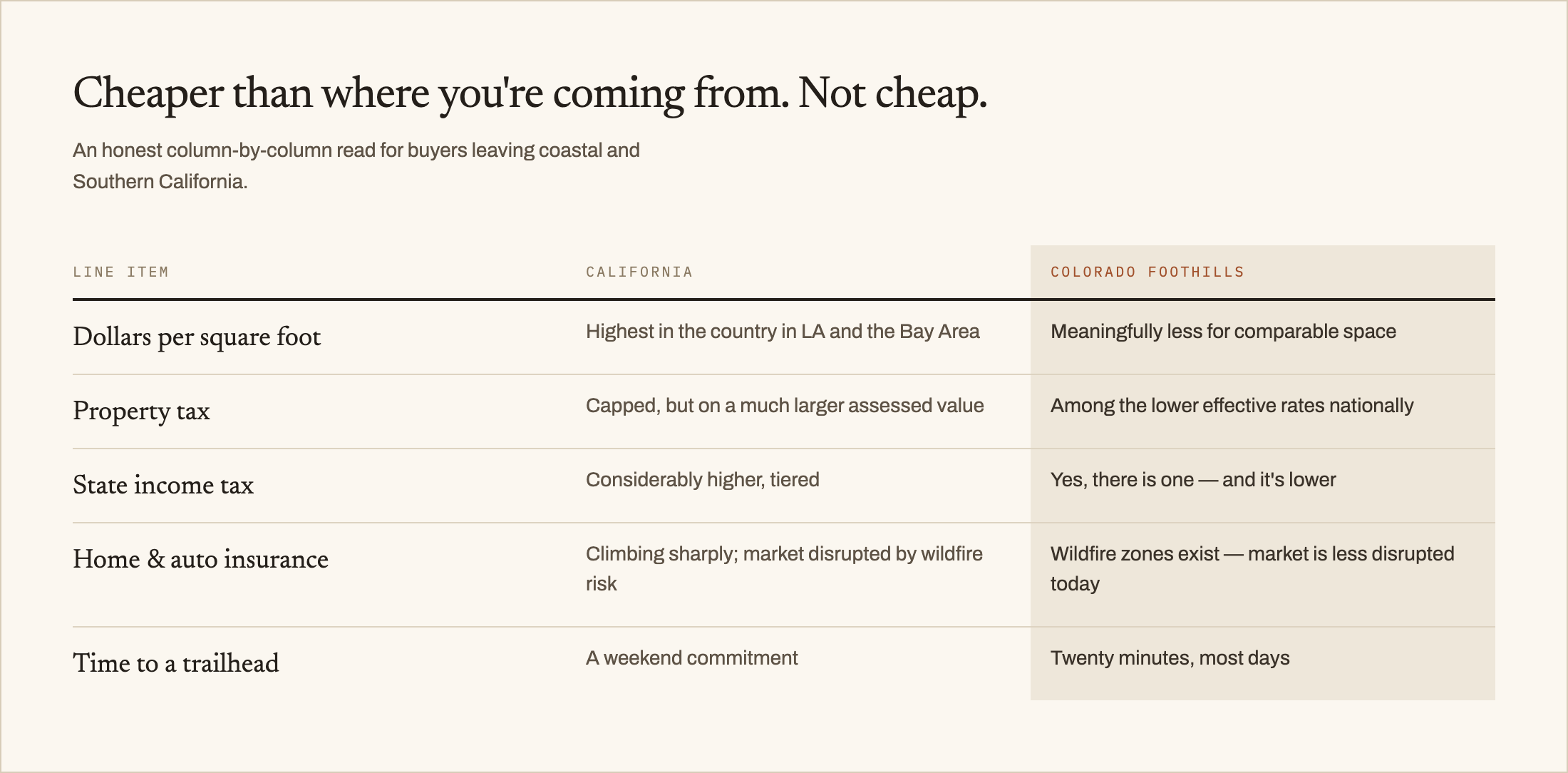1568x773 pixels.
Task: Click the COLORADO FOOTHILLS column header
Action: point(1147,272)
